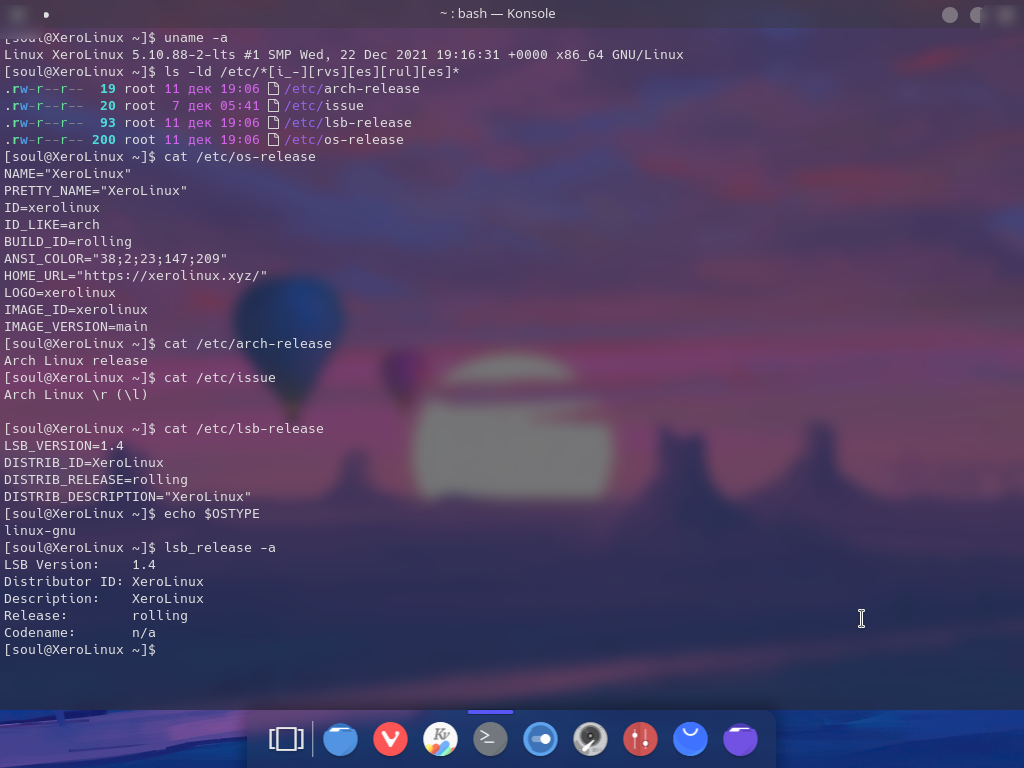
Task: Click the /etc/os-release listing entry
Action: click(344, 140)
